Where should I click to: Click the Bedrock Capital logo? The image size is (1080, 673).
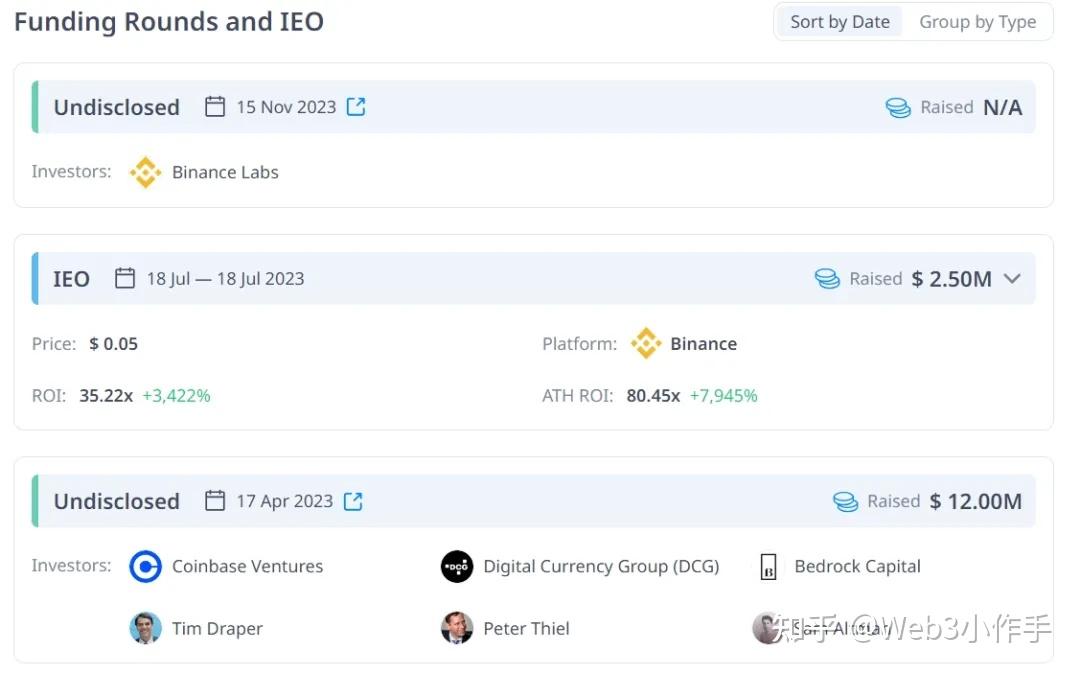click(x=768, y=567)
